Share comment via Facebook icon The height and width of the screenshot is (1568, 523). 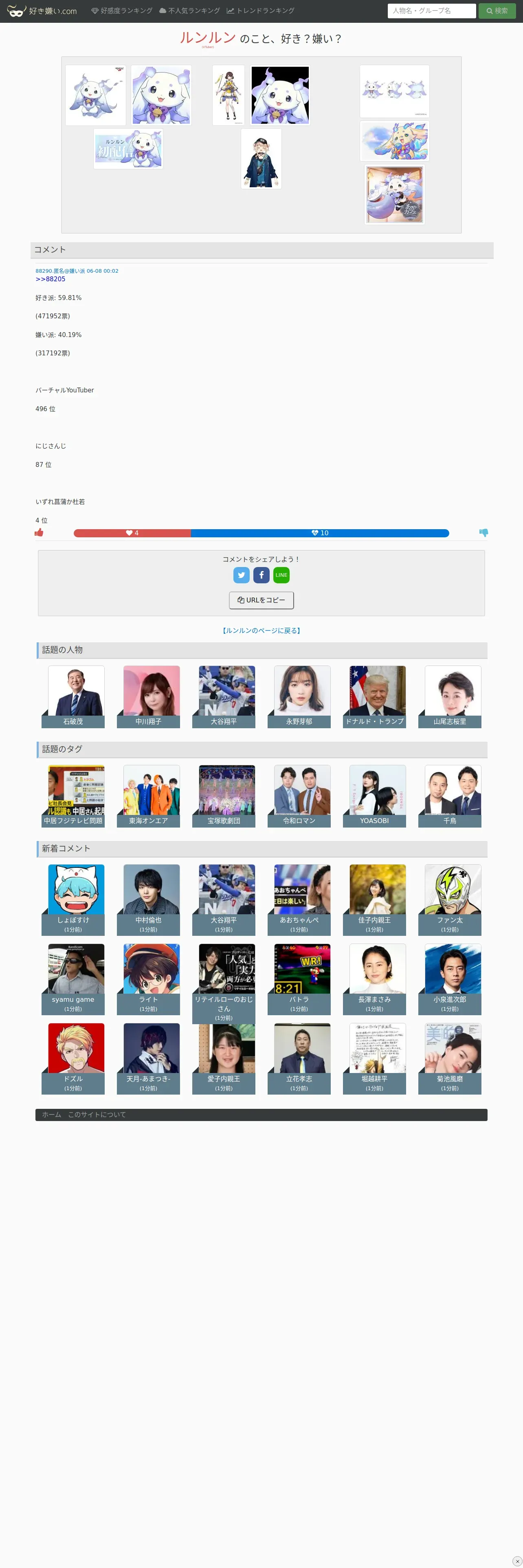[261, 575]
